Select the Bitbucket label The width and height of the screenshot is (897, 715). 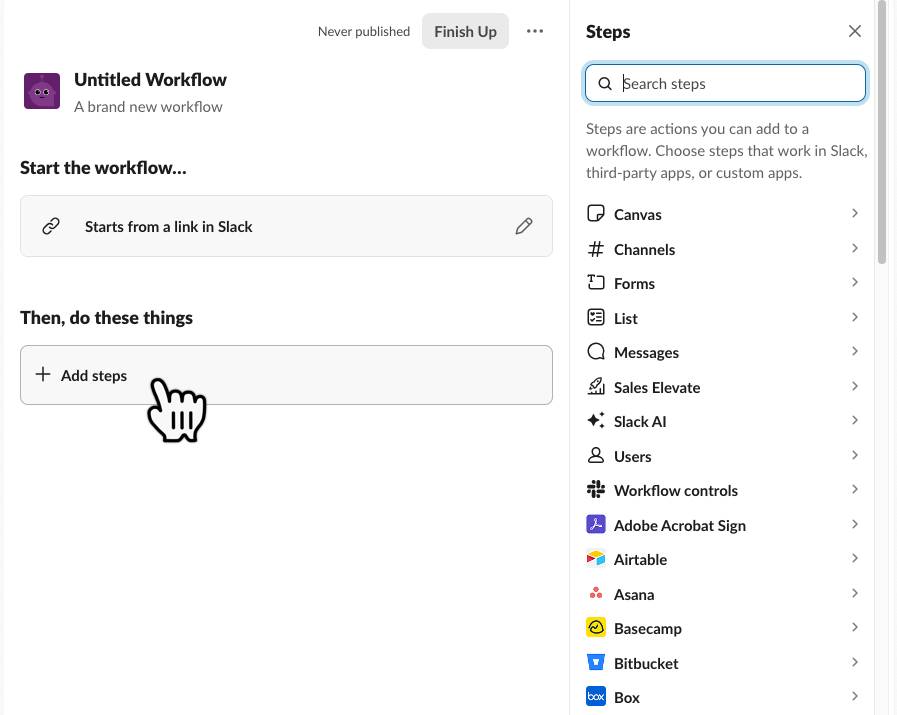(646, 664)
